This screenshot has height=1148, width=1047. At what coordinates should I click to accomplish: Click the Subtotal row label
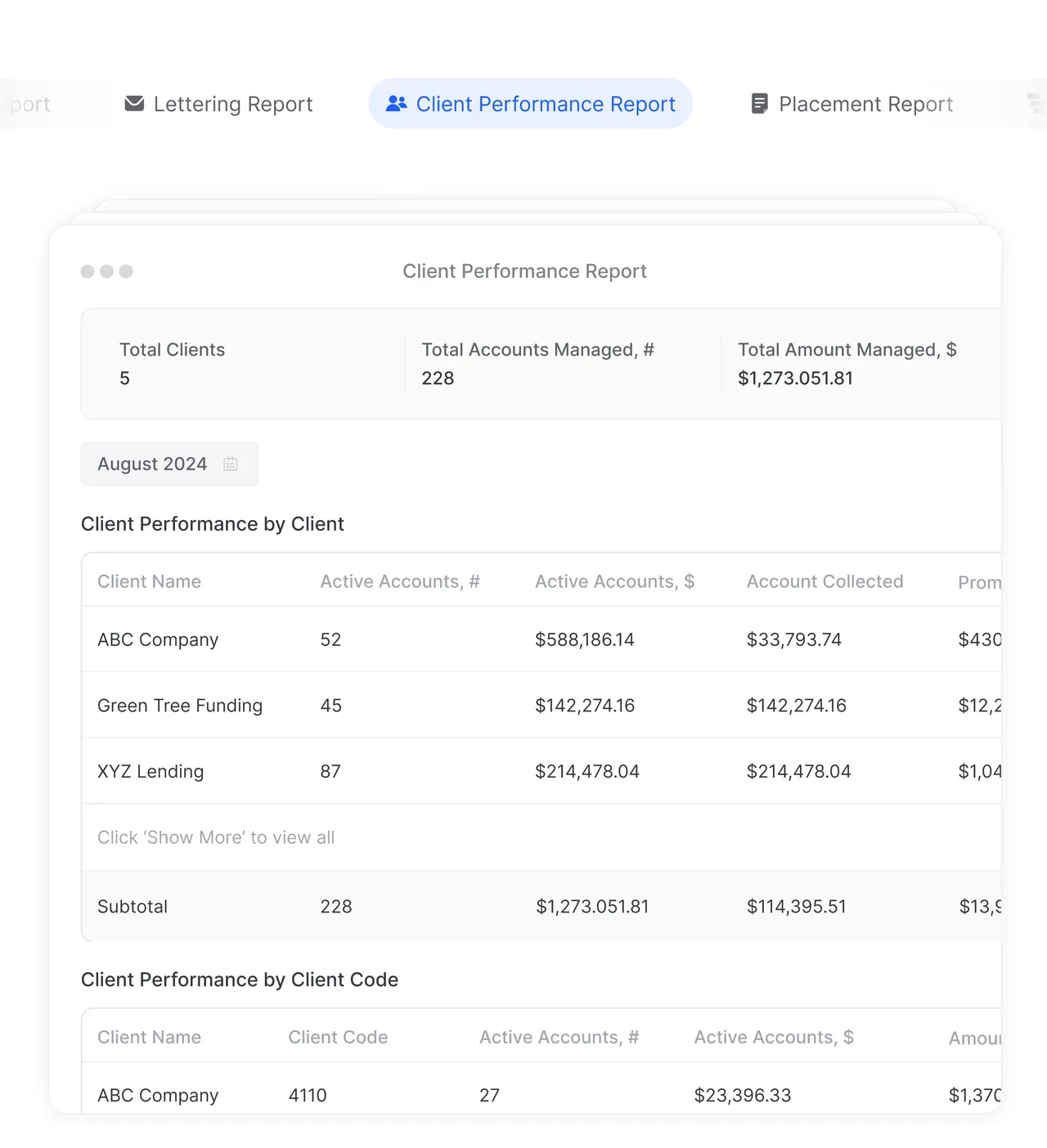pos(133,906)
